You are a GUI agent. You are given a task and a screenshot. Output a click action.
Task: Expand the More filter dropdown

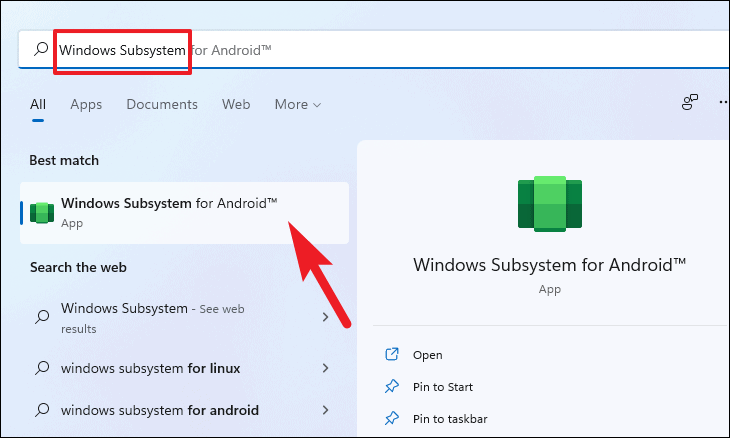[297, 105]
